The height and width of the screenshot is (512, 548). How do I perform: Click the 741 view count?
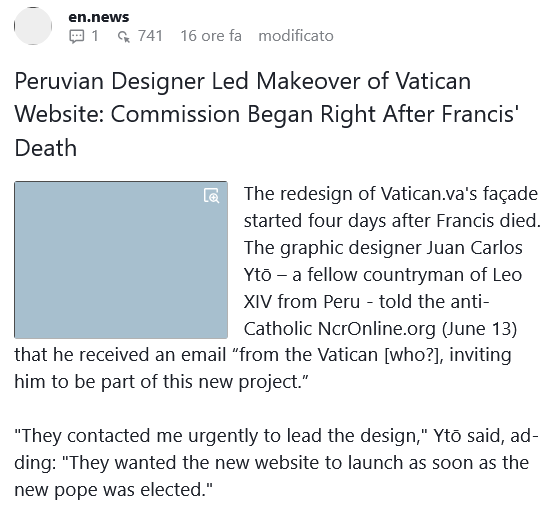click(x=150, y=36)
